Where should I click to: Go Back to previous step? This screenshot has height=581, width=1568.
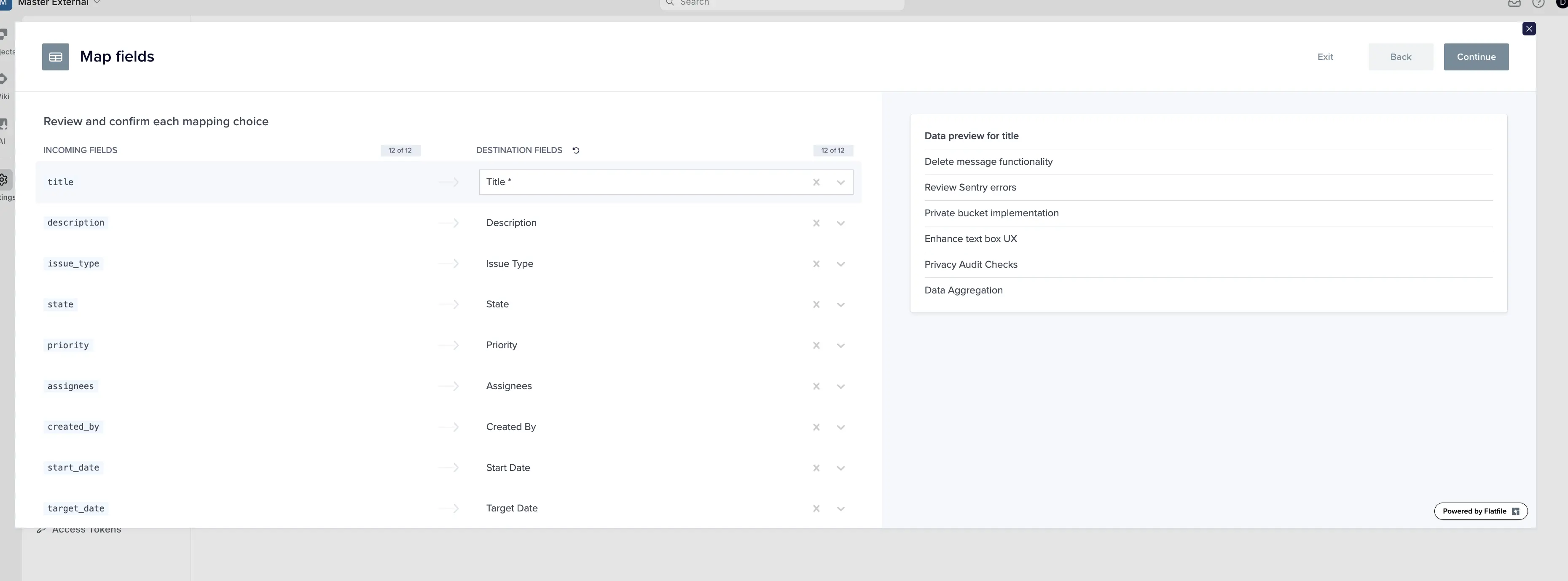1400,56
